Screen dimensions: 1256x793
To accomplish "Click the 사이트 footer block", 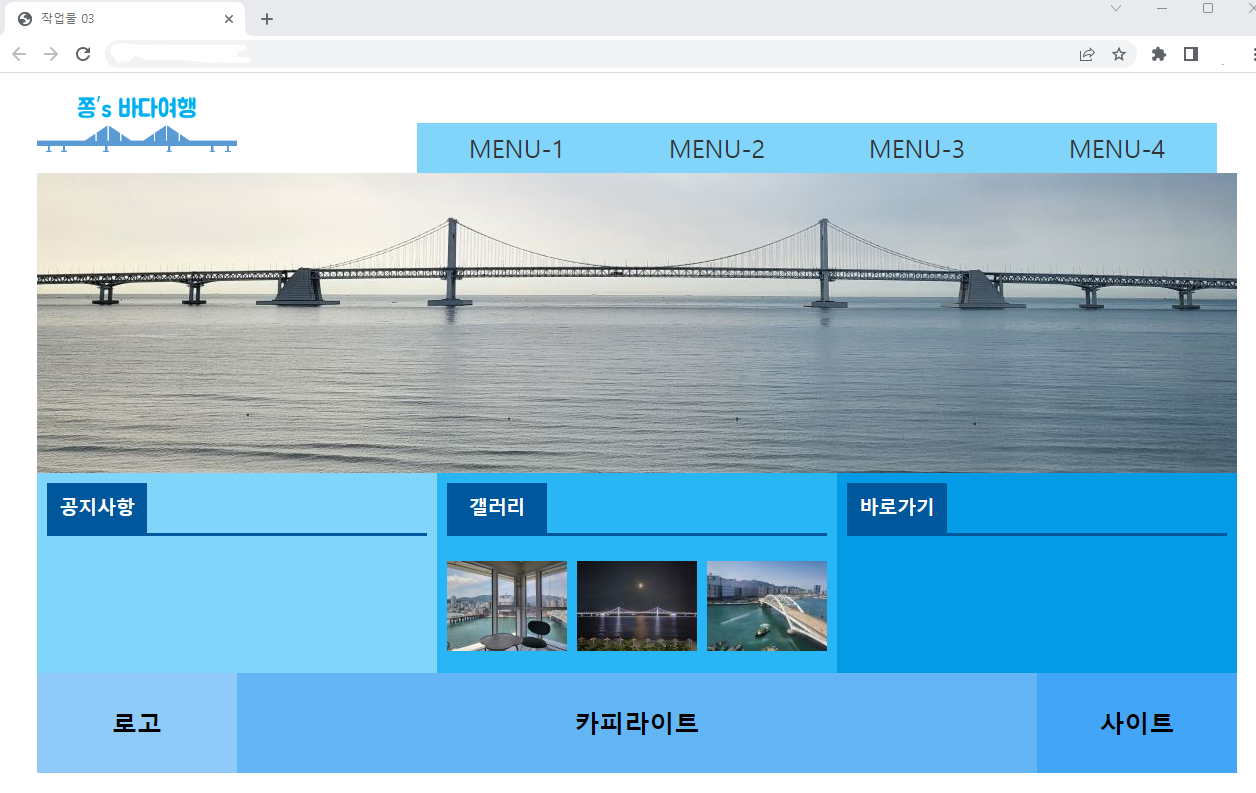I will (1137, 723).
